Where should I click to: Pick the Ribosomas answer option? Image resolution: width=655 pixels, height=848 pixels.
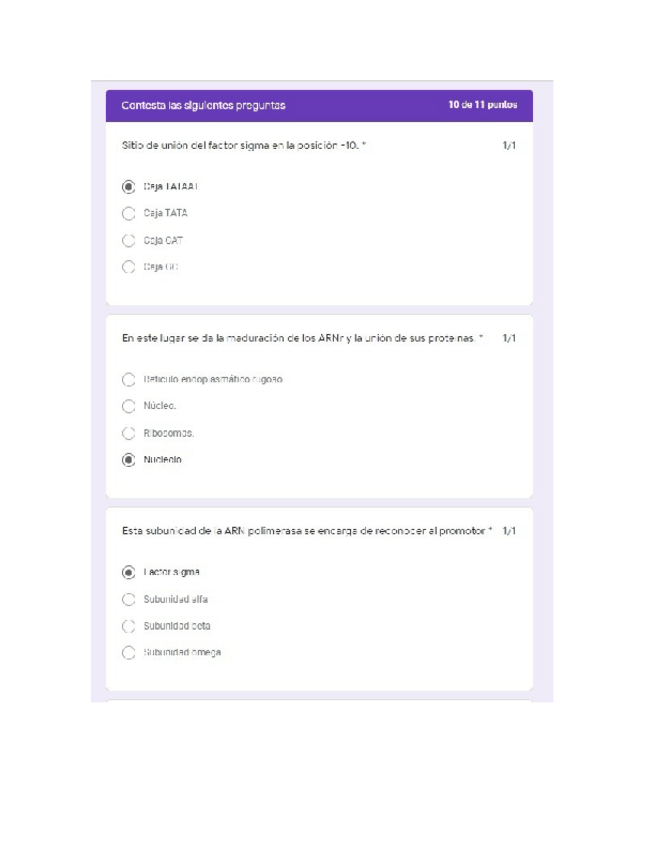(128, 433)
